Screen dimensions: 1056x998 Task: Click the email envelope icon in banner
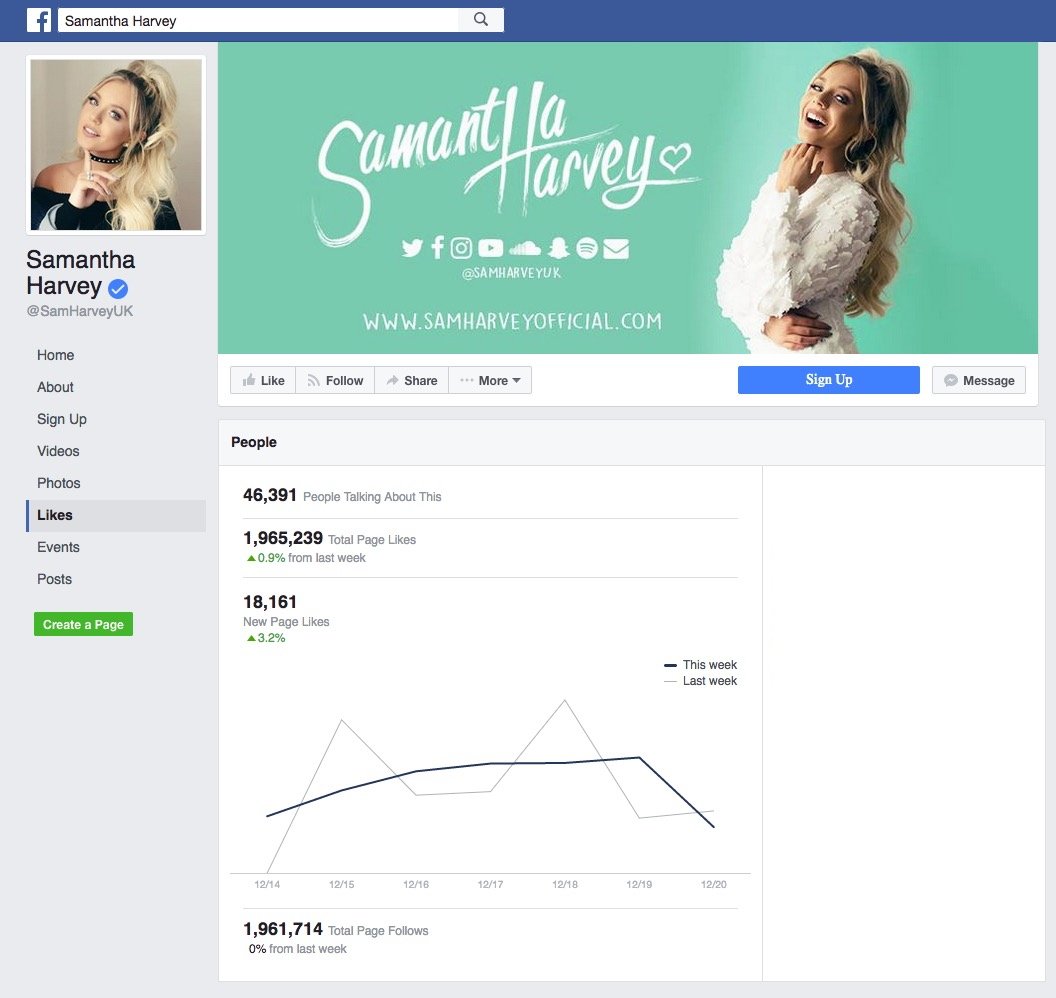tap(616, 248)
